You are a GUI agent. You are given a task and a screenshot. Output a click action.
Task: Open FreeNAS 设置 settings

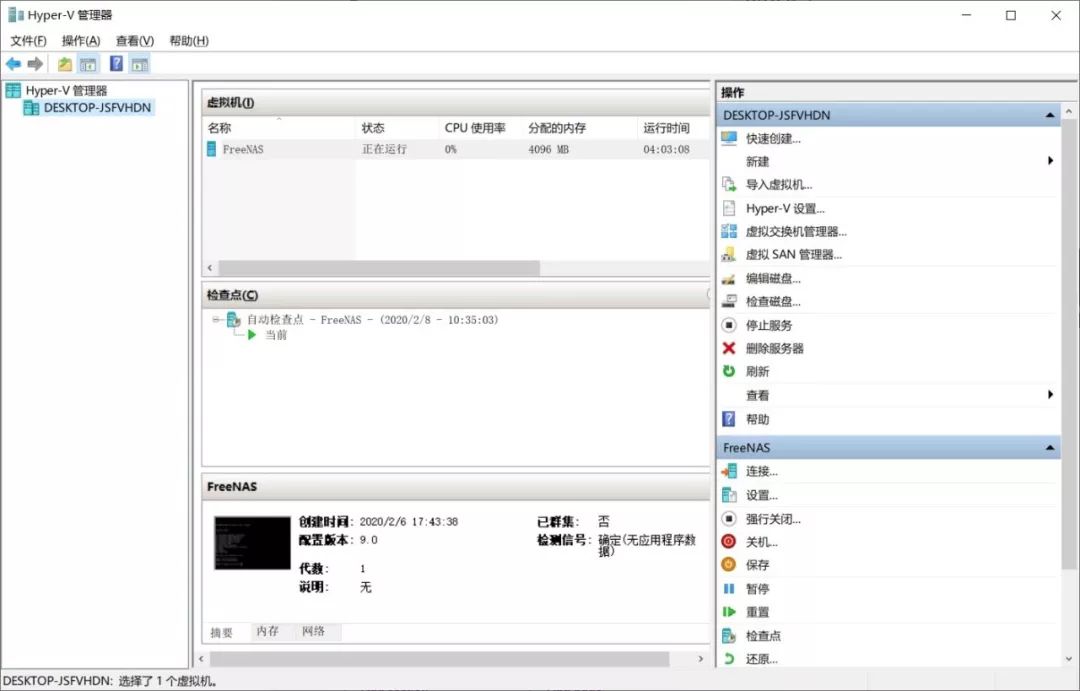point(761,495)
